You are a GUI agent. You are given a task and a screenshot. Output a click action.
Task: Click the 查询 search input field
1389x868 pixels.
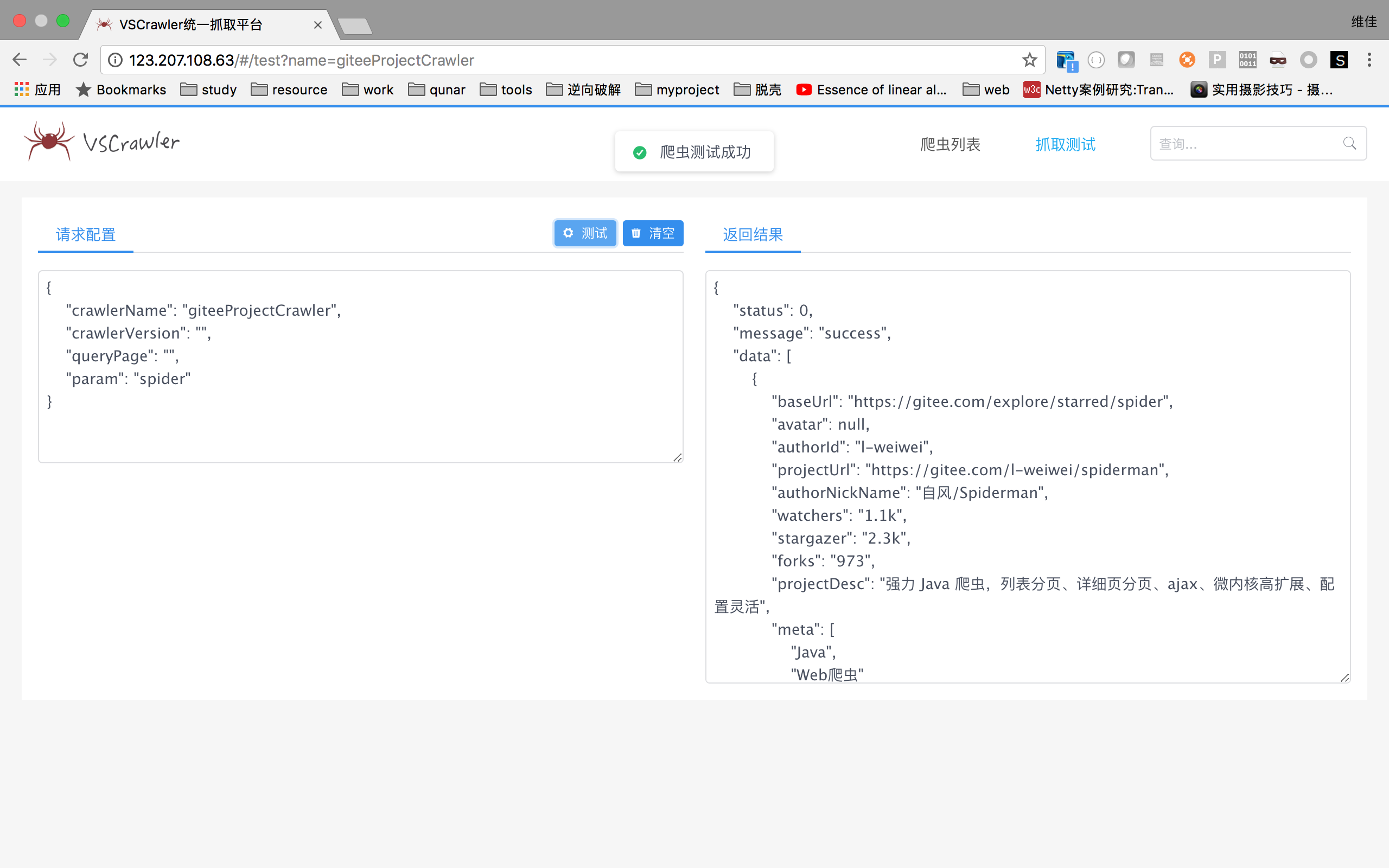(x=1246, y=144)
